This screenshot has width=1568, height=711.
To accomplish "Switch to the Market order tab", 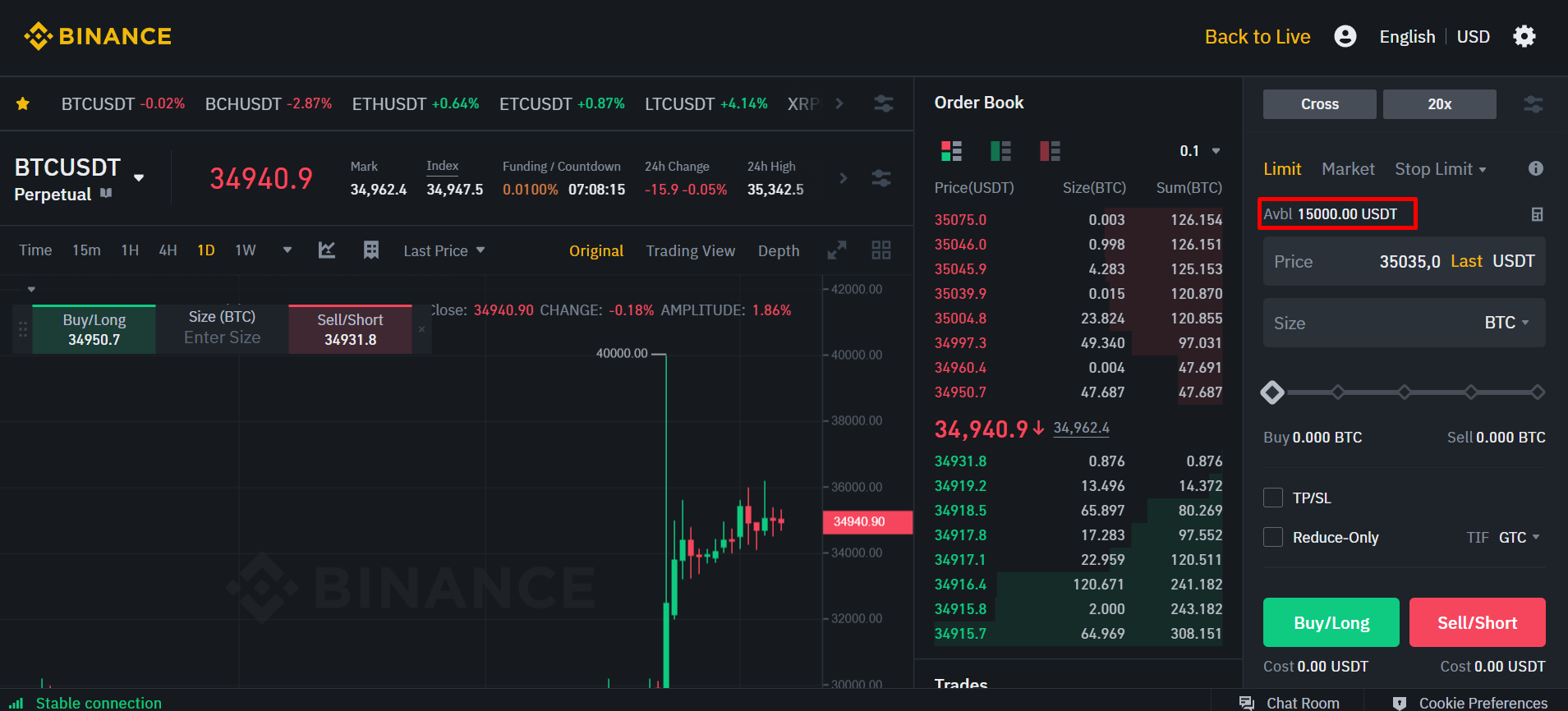I will coord(1347,169).
